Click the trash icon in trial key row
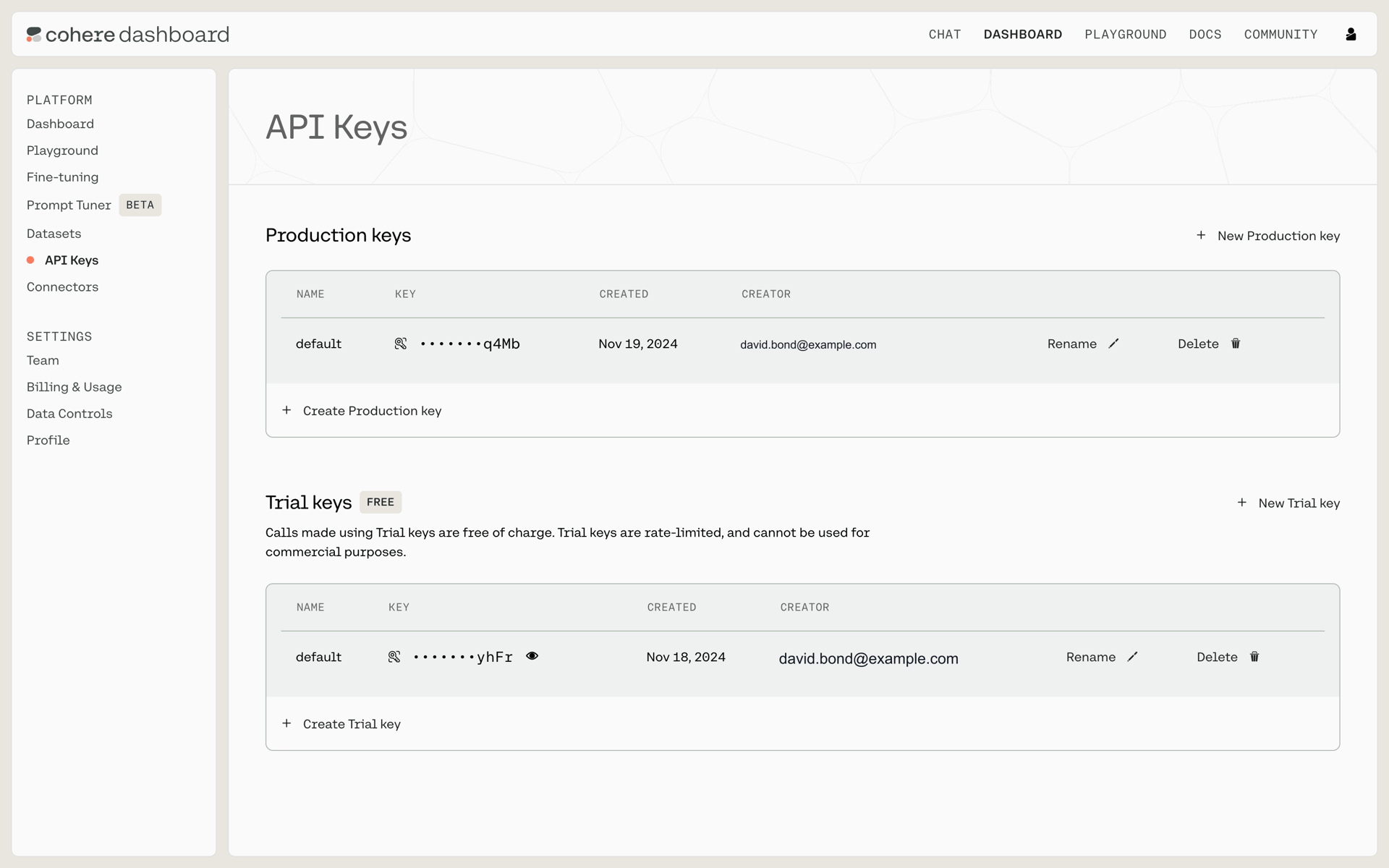This screenshot has width=1389, height=868. [1254, 657]
